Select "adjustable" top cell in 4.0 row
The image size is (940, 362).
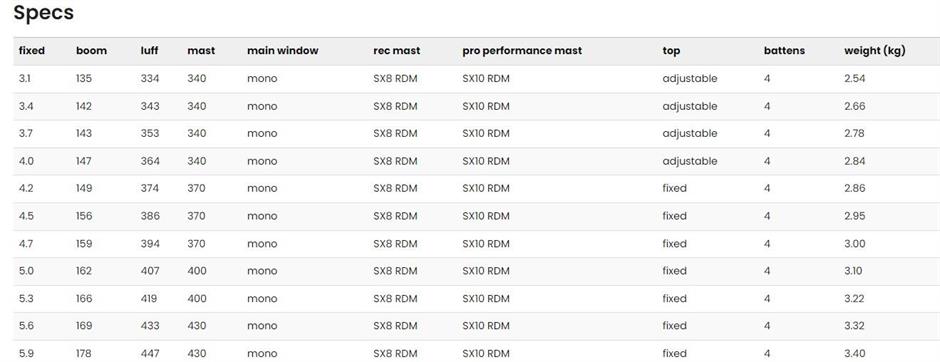point(689,161)
